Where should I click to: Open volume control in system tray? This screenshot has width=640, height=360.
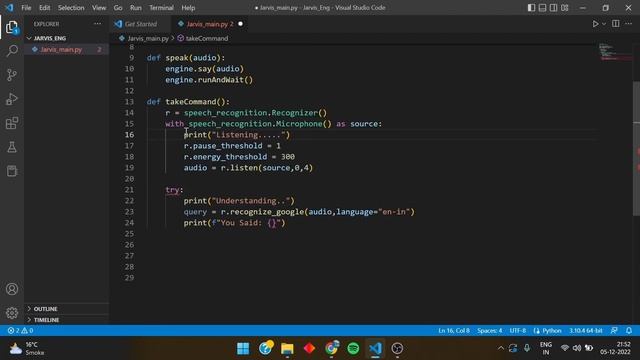[577, 348]
